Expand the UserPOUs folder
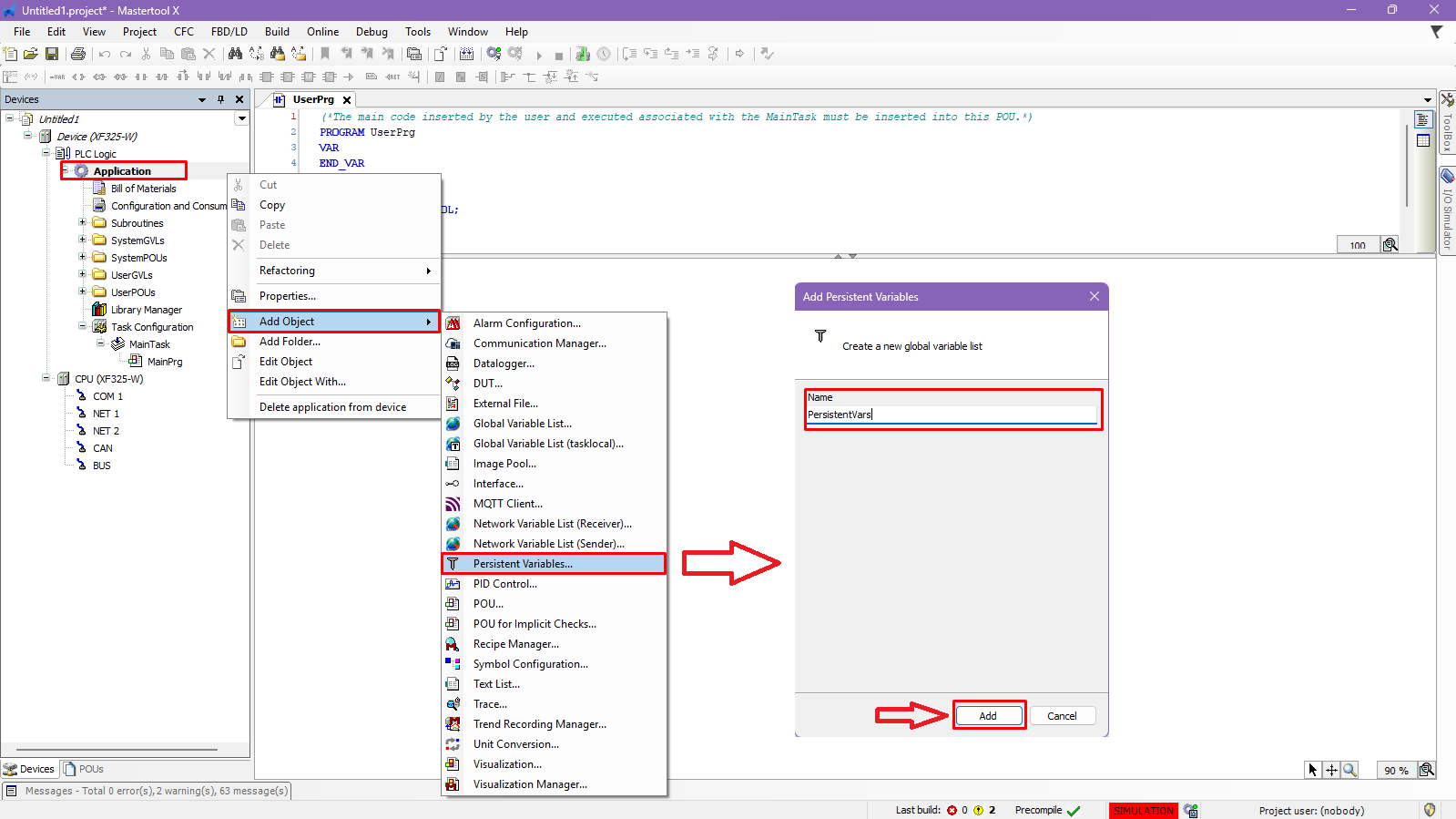Image resolution: width=1456 pixels, height=819 pixels. (x=82, y=292)
